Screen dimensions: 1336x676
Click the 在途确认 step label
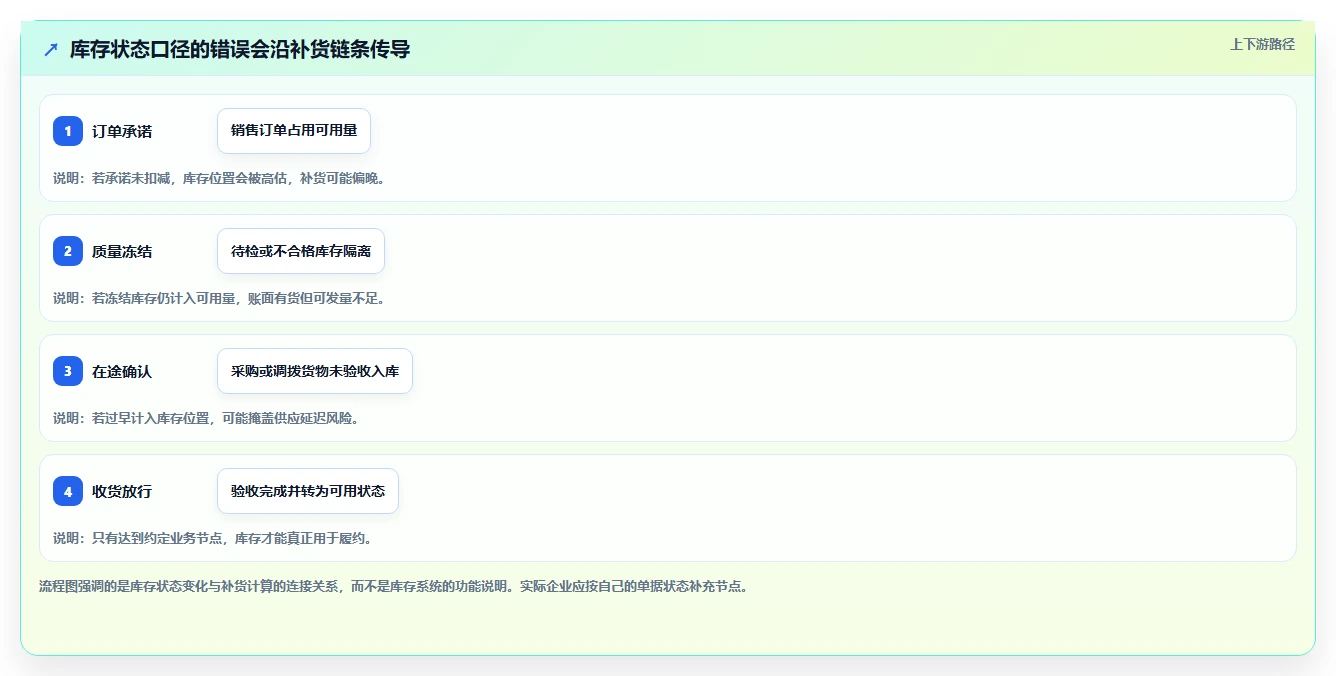tap(122, 371)
